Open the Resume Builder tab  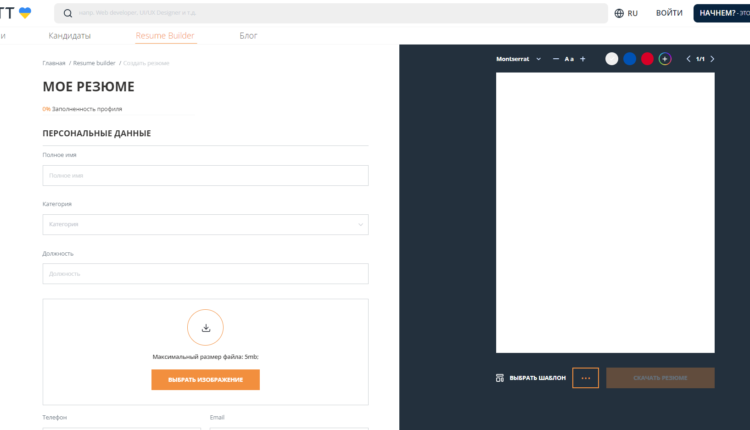point(165,35)
